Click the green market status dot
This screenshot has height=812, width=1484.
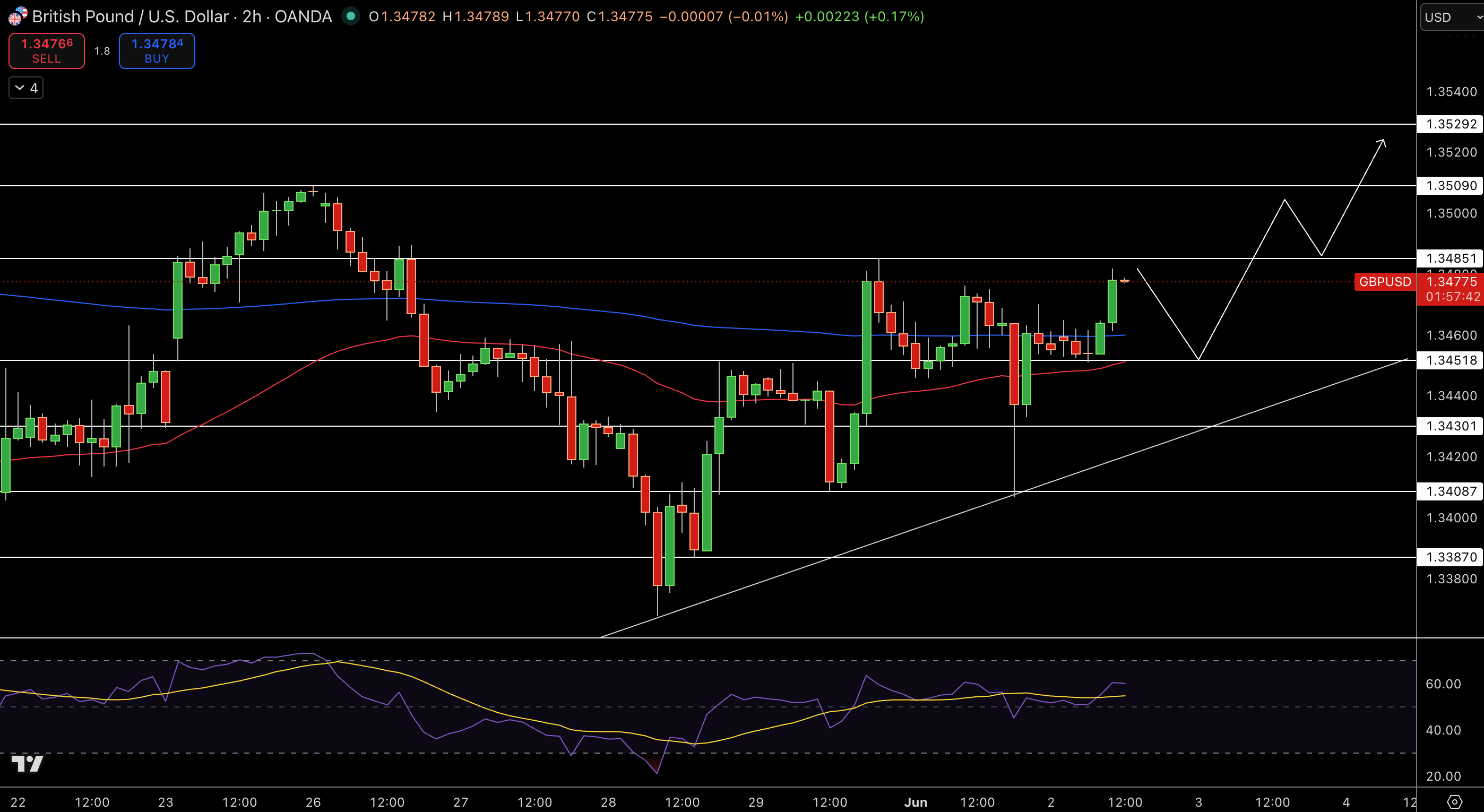tap(350, 16)
